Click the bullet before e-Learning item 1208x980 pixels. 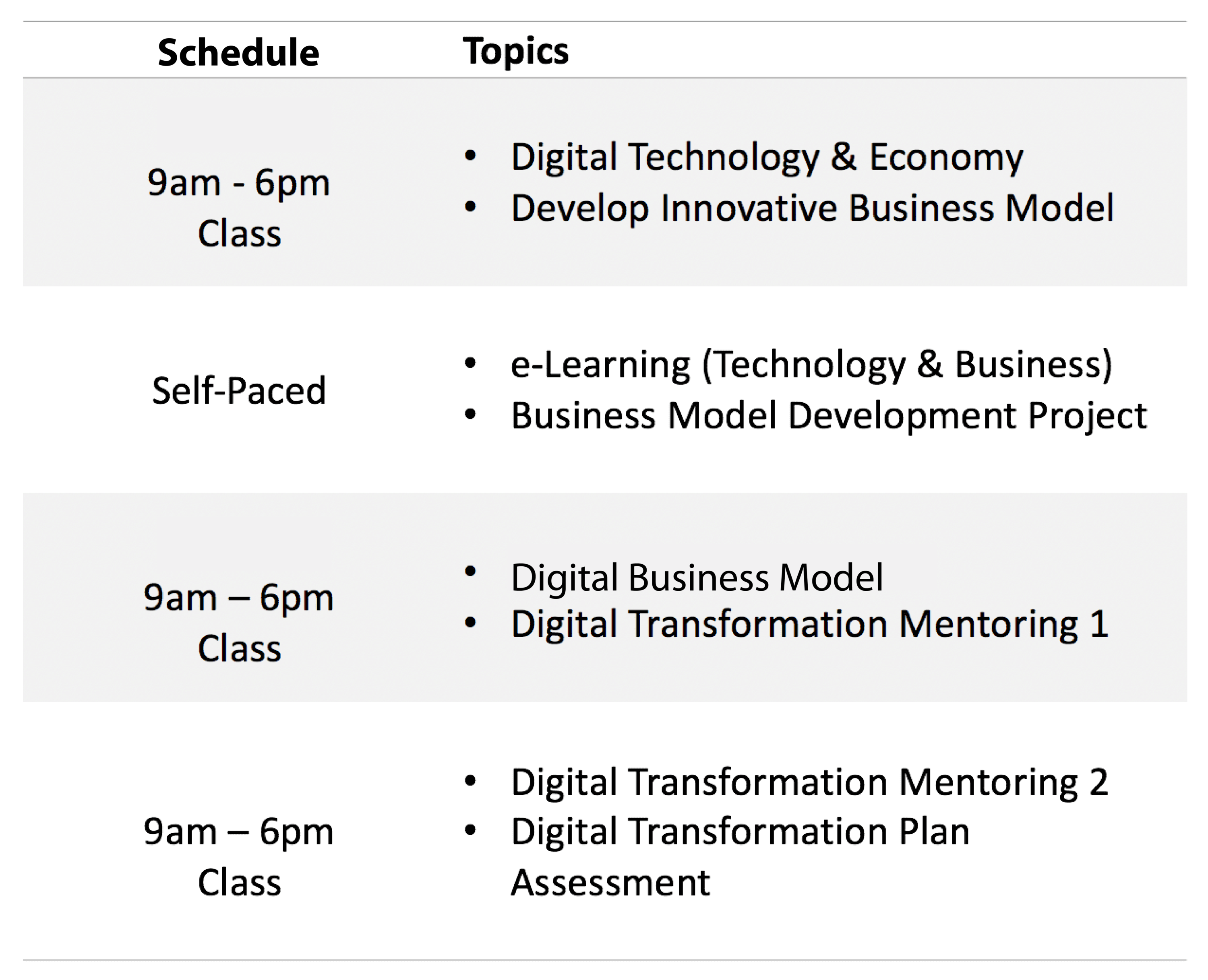pos(470,363)
